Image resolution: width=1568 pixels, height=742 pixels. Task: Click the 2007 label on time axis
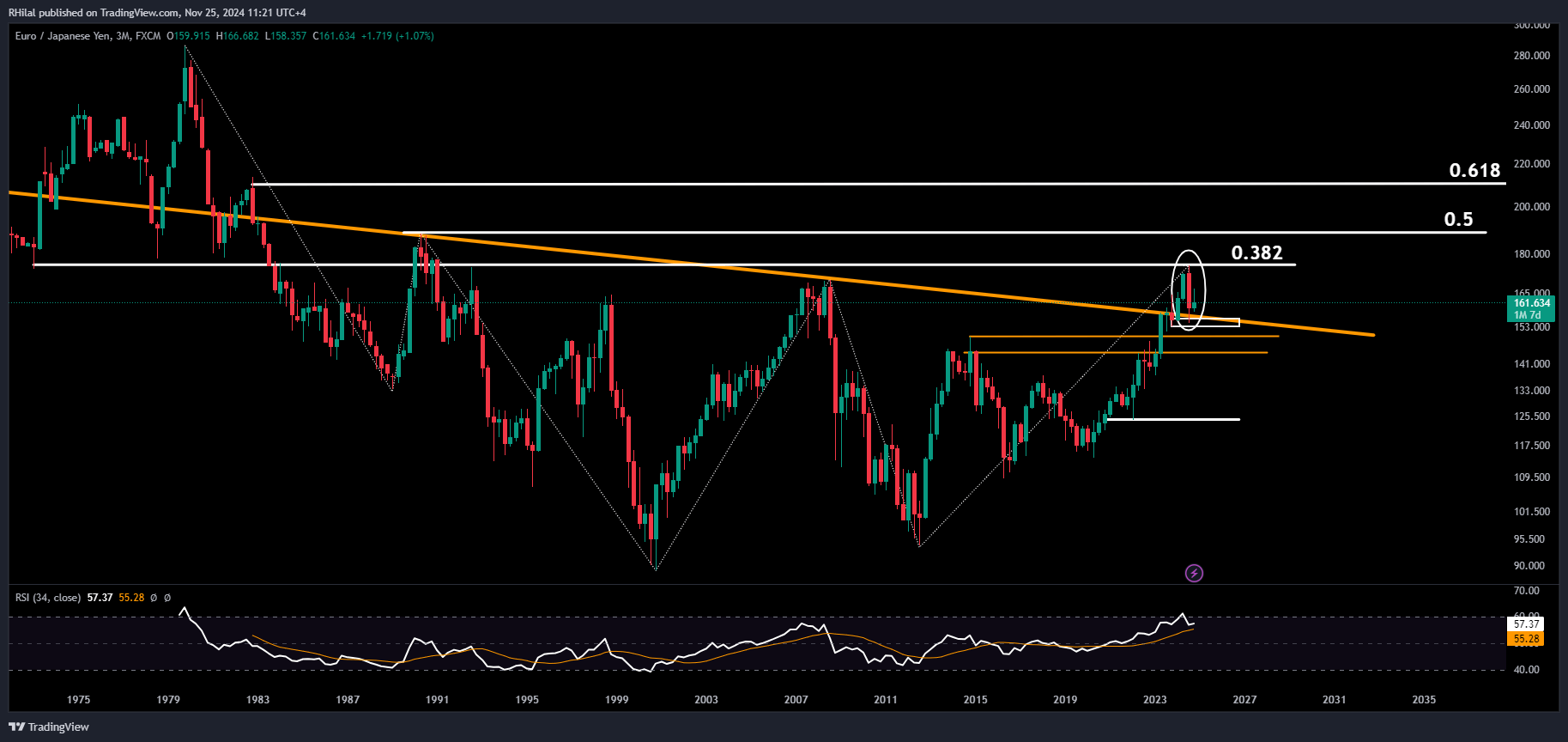(796, 700)
